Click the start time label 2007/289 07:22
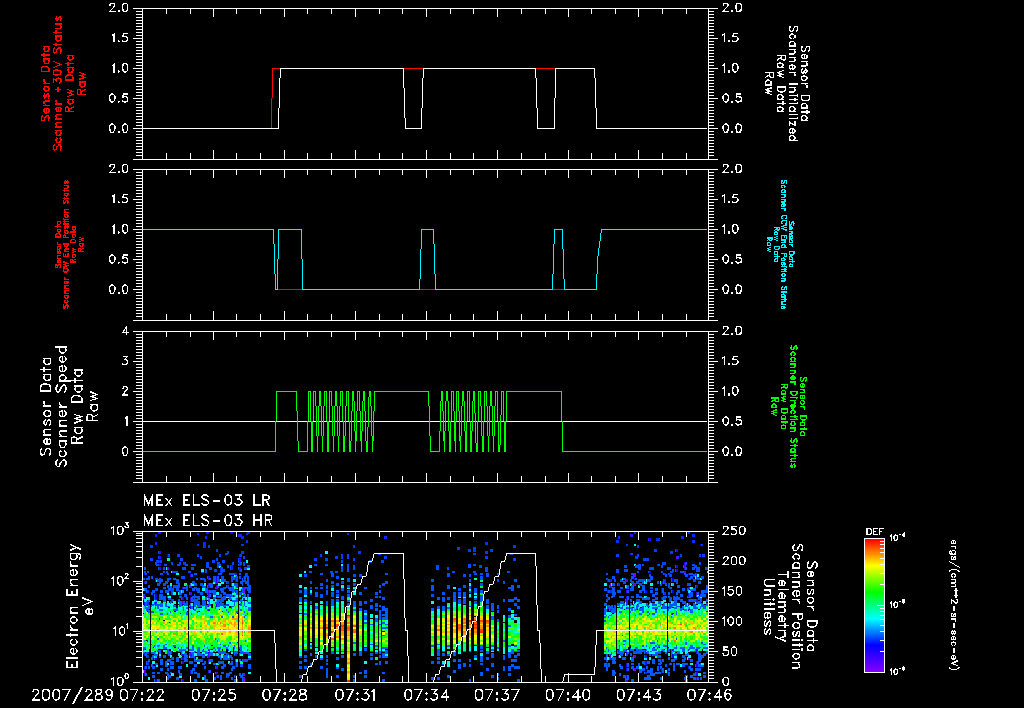This screenshot has width=1024, height=708. click(98, 695)
